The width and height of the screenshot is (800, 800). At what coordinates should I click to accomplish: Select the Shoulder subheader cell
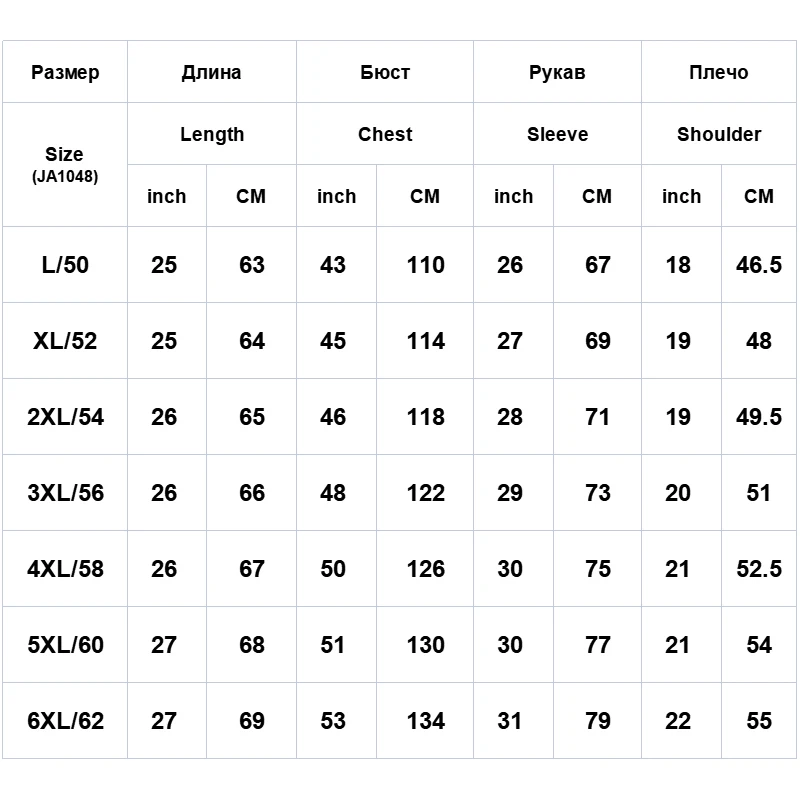719,134
